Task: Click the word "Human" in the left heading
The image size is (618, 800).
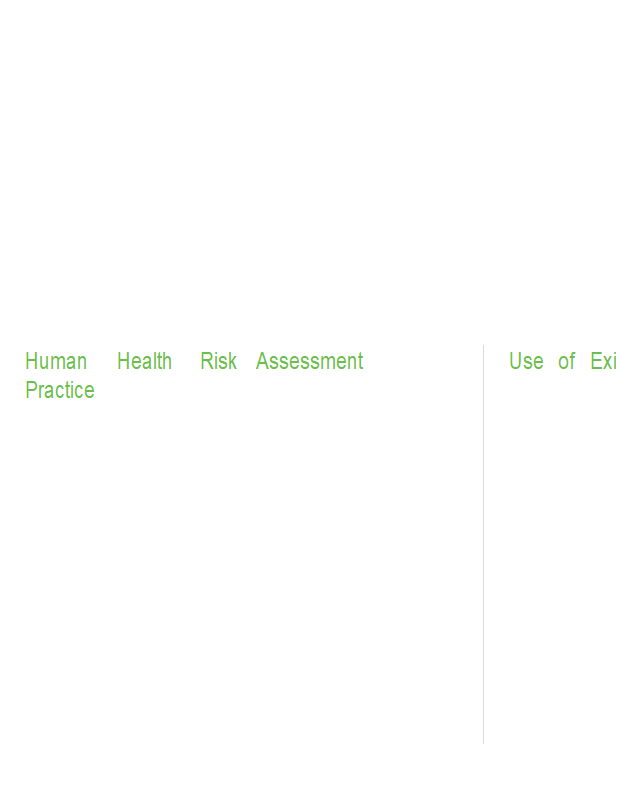Action: click(56, 362)
